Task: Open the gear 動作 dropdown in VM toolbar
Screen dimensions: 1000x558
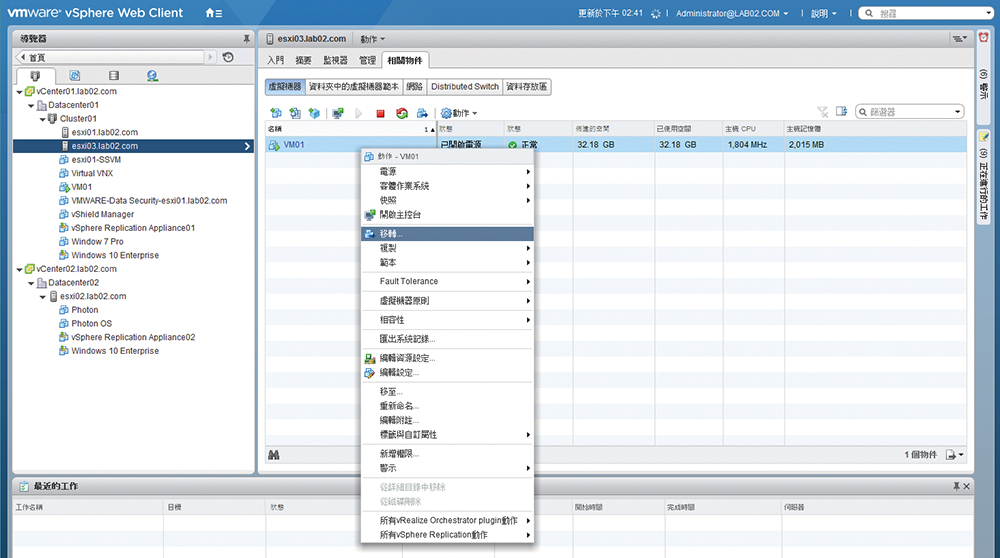Action: [459, 113]
